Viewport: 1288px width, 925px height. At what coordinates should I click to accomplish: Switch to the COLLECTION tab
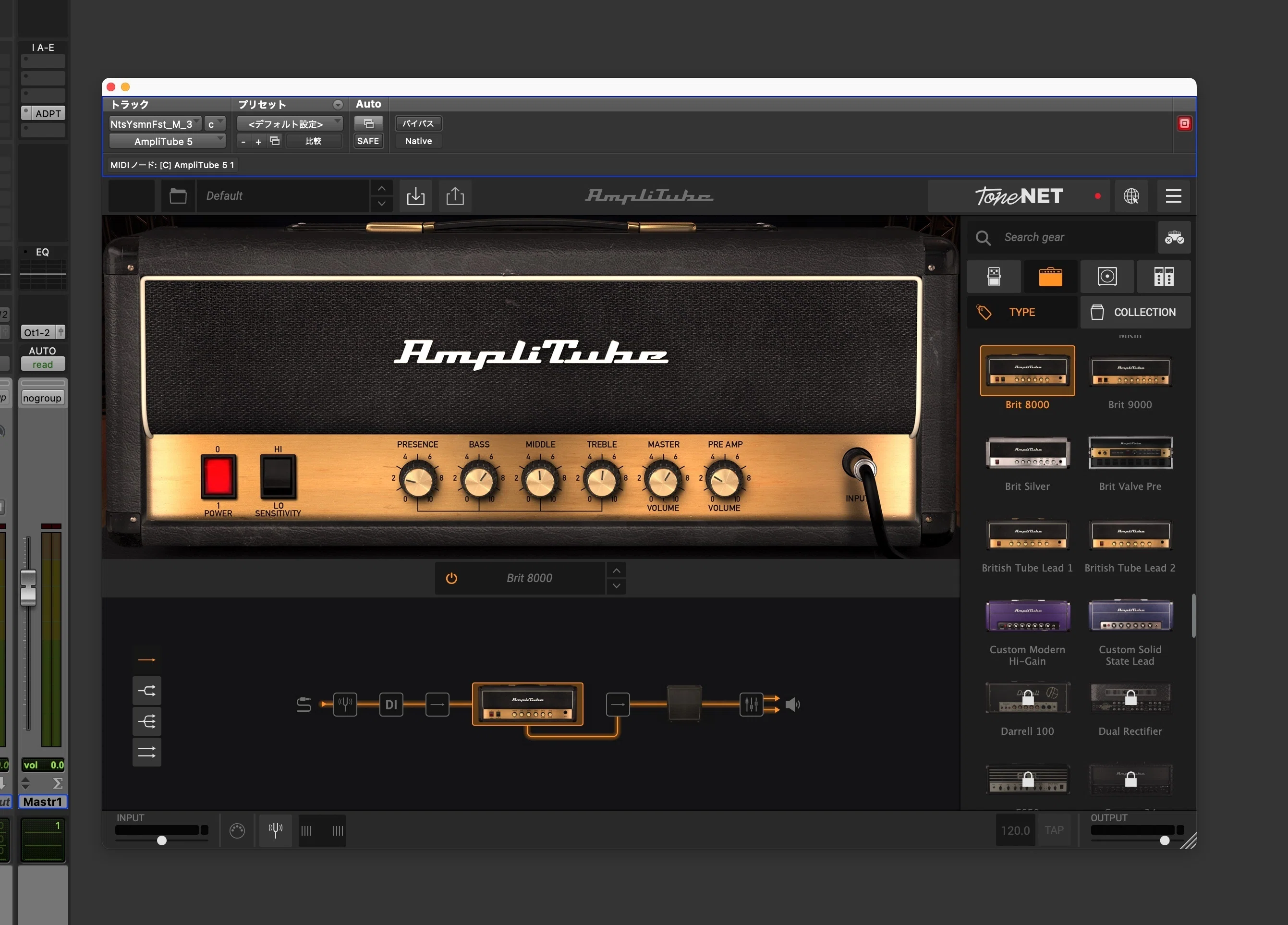click(x=1135, y=312)
